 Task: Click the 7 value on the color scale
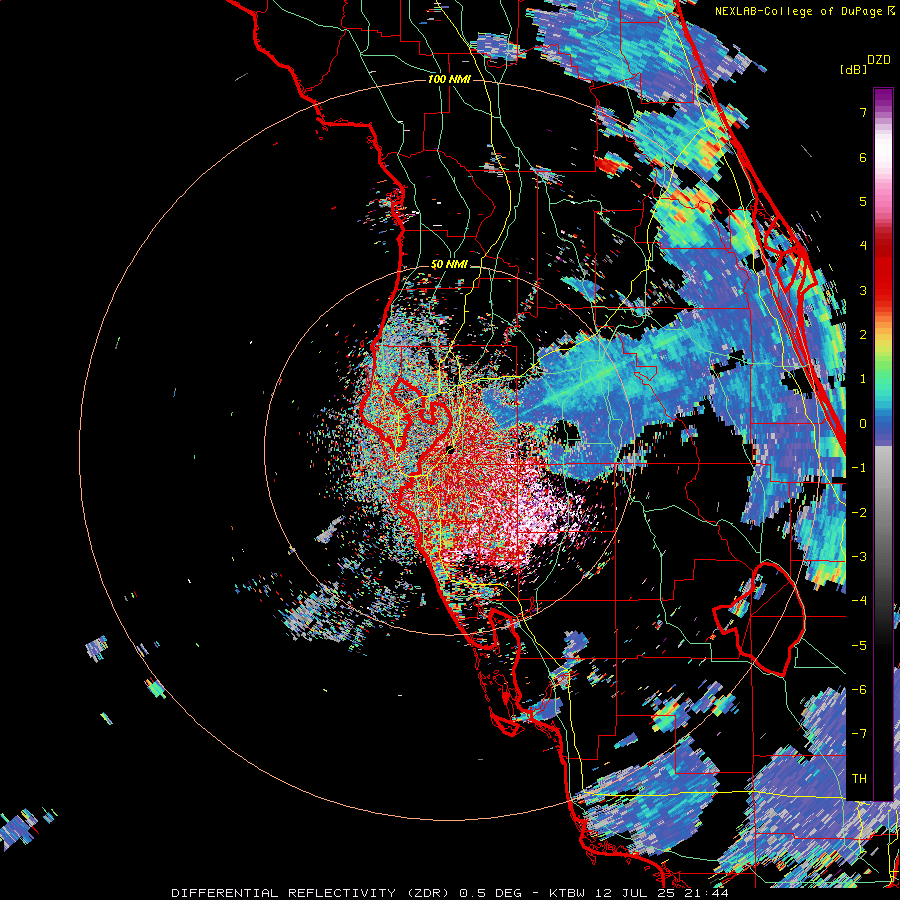[x=863, y=112]
